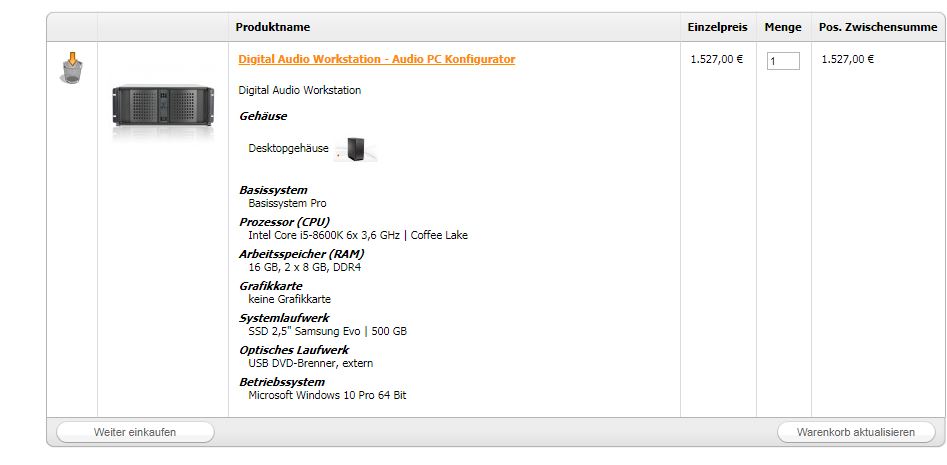Click the Microsoft Windows 10 Pro entry
Viewport: 947px width, 465px height.
tap(327, 396)
